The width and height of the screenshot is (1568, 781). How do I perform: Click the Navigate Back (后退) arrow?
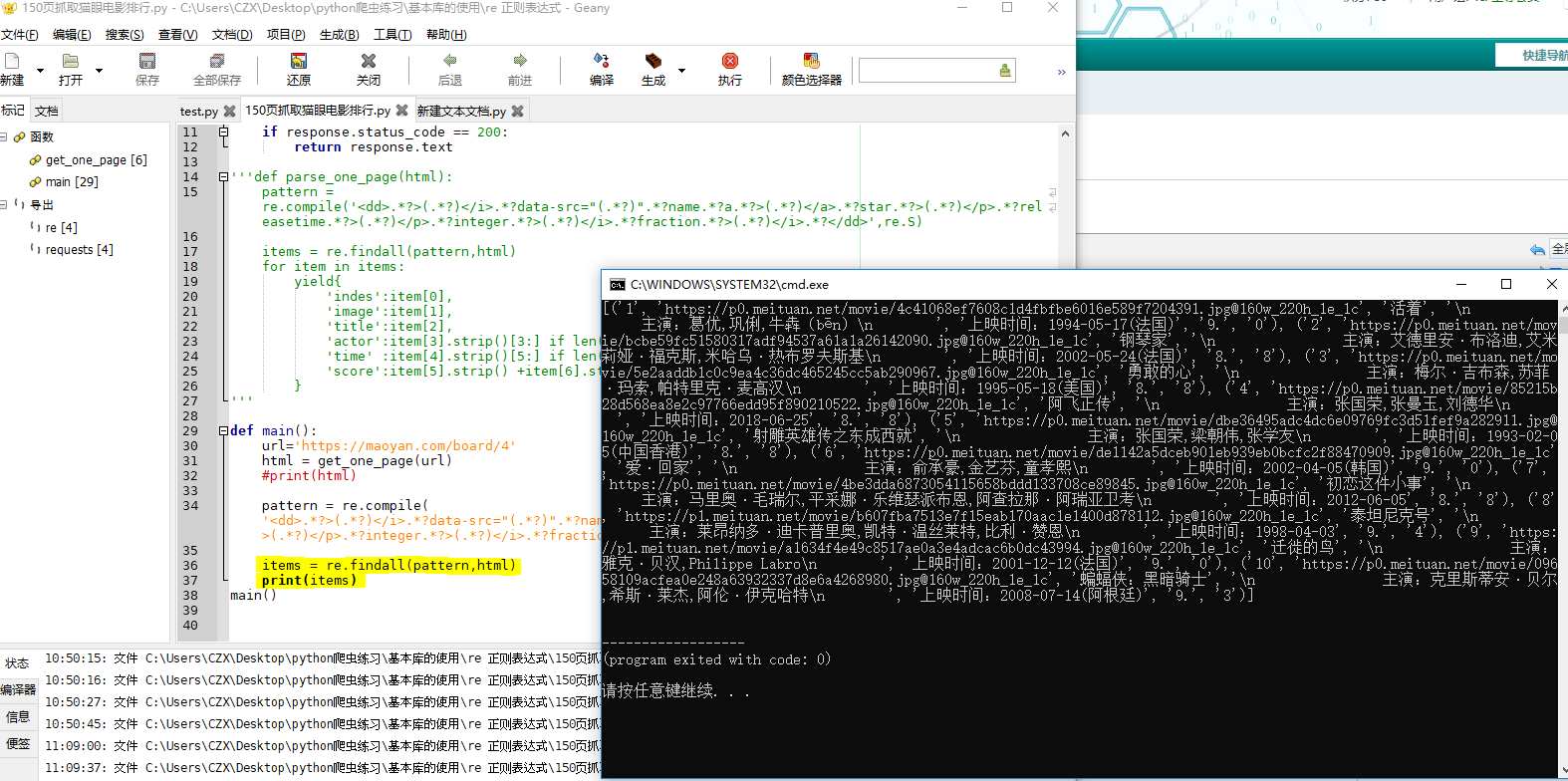coord(450,62)
